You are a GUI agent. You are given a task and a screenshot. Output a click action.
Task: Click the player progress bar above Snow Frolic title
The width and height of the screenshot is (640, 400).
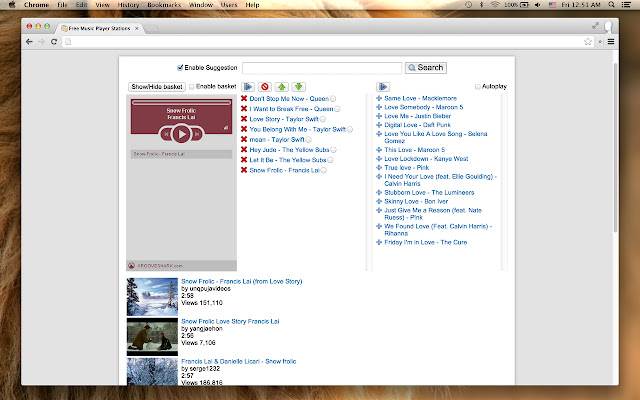[181, 103]
